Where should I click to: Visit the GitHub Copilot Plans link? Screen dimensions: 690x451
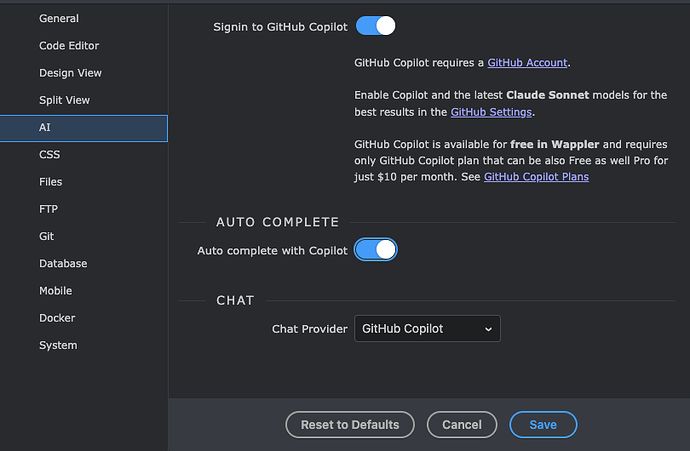pos(536,177)
